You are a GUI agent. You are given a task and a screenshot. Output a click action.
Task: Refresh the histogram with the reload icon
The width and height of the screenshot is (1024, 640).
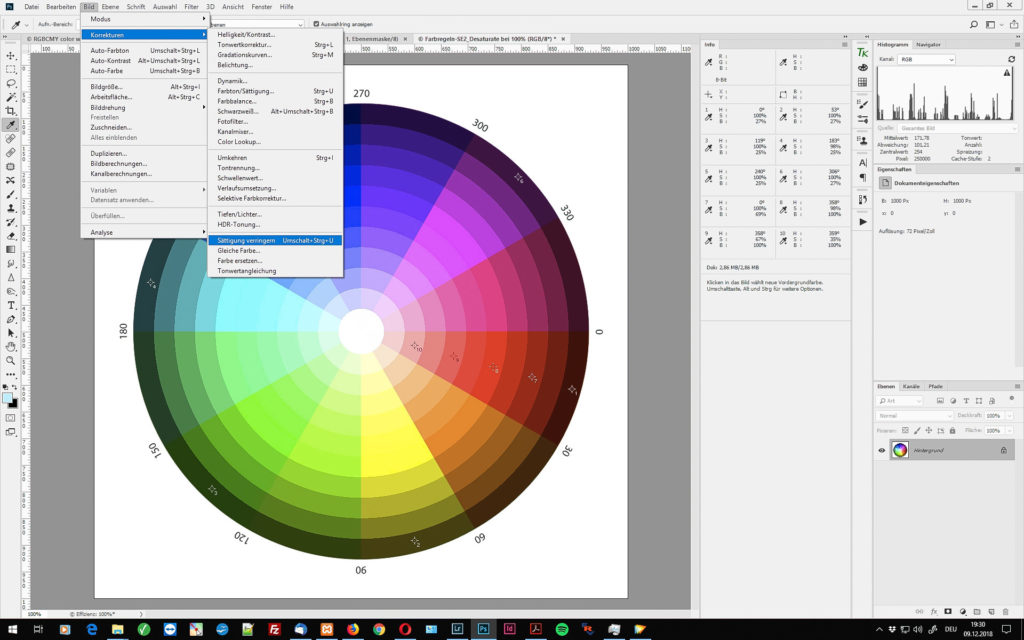click(x=1012, y=59)
